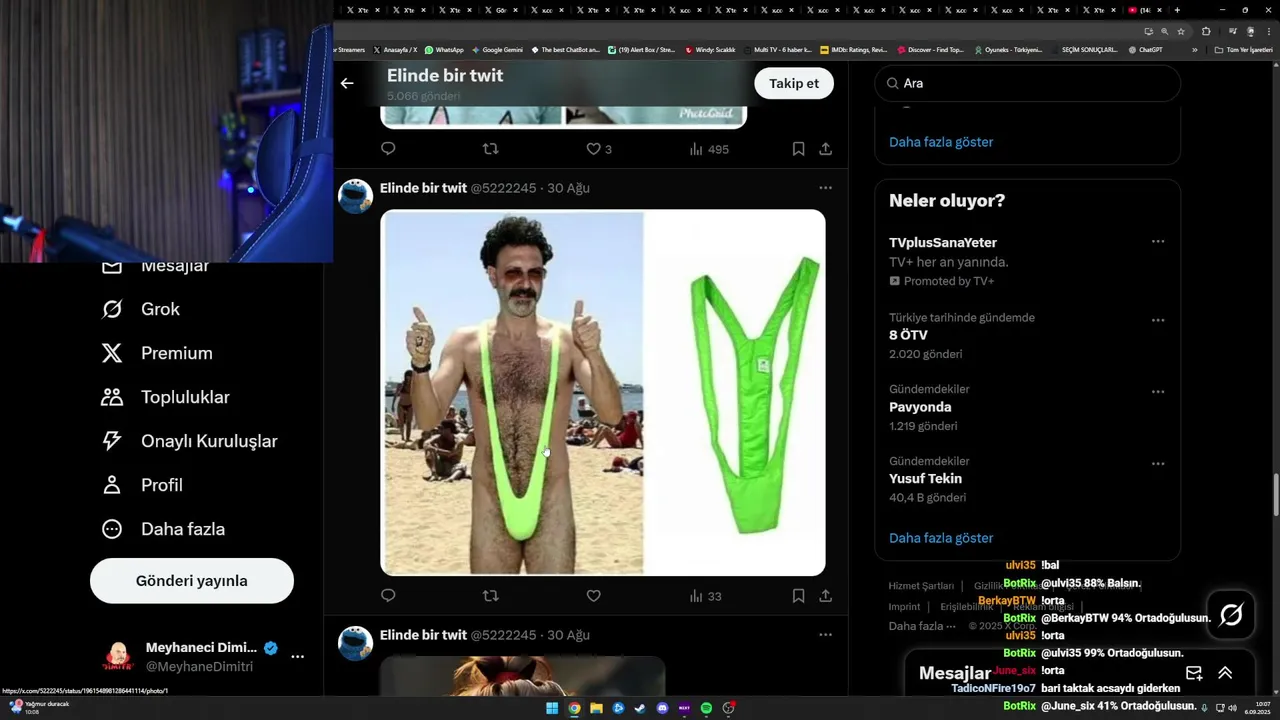
Task: Open Topluluklar in the sidebar
Action: point(166,397)
